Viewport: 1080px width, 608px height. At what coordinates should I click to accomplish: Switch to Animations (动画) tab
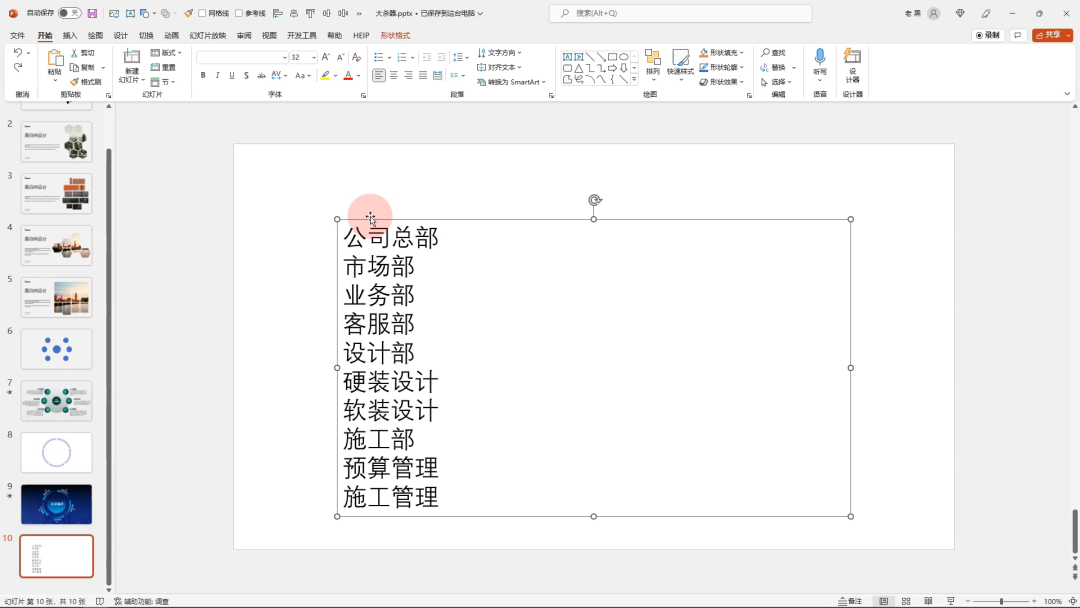(172, 35)
